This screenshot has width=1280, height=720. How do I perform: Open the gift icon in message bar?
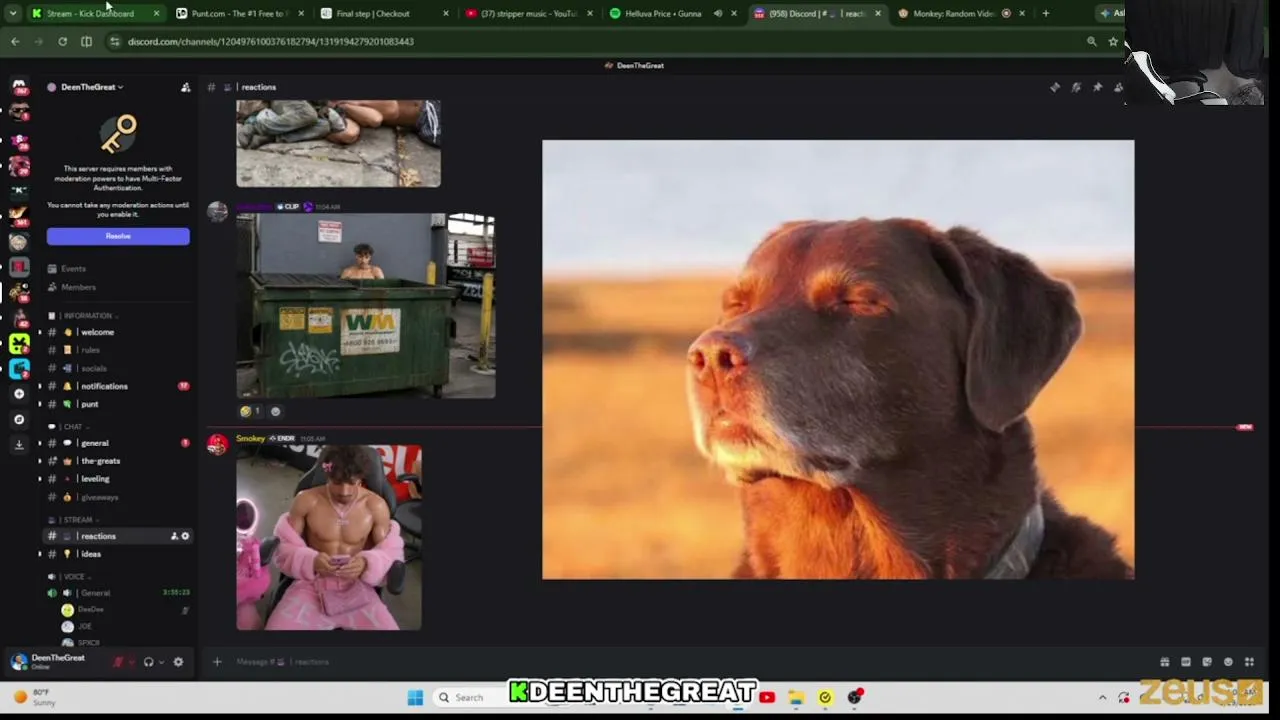tap(1165, 661)
